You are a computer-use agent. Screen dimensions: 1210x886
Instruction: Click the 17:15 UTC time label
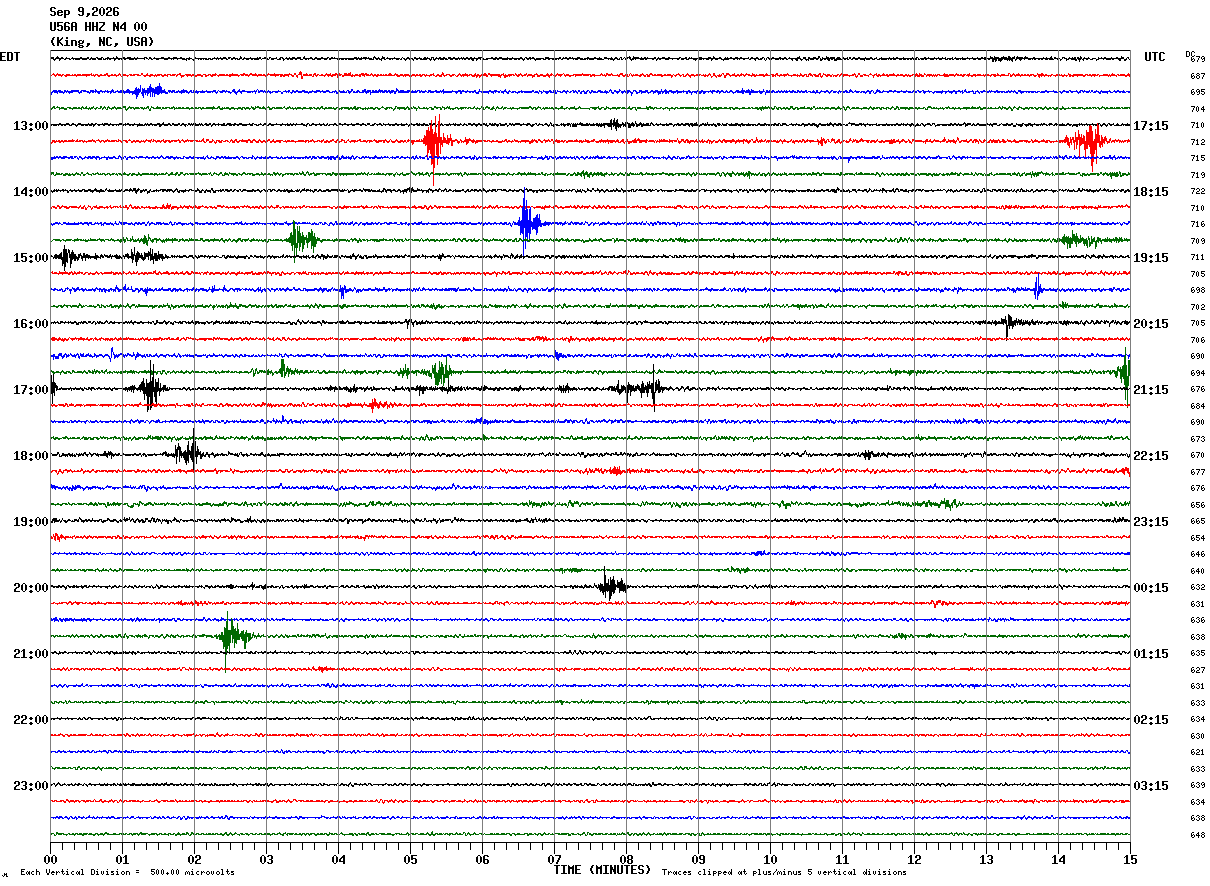1150,125
